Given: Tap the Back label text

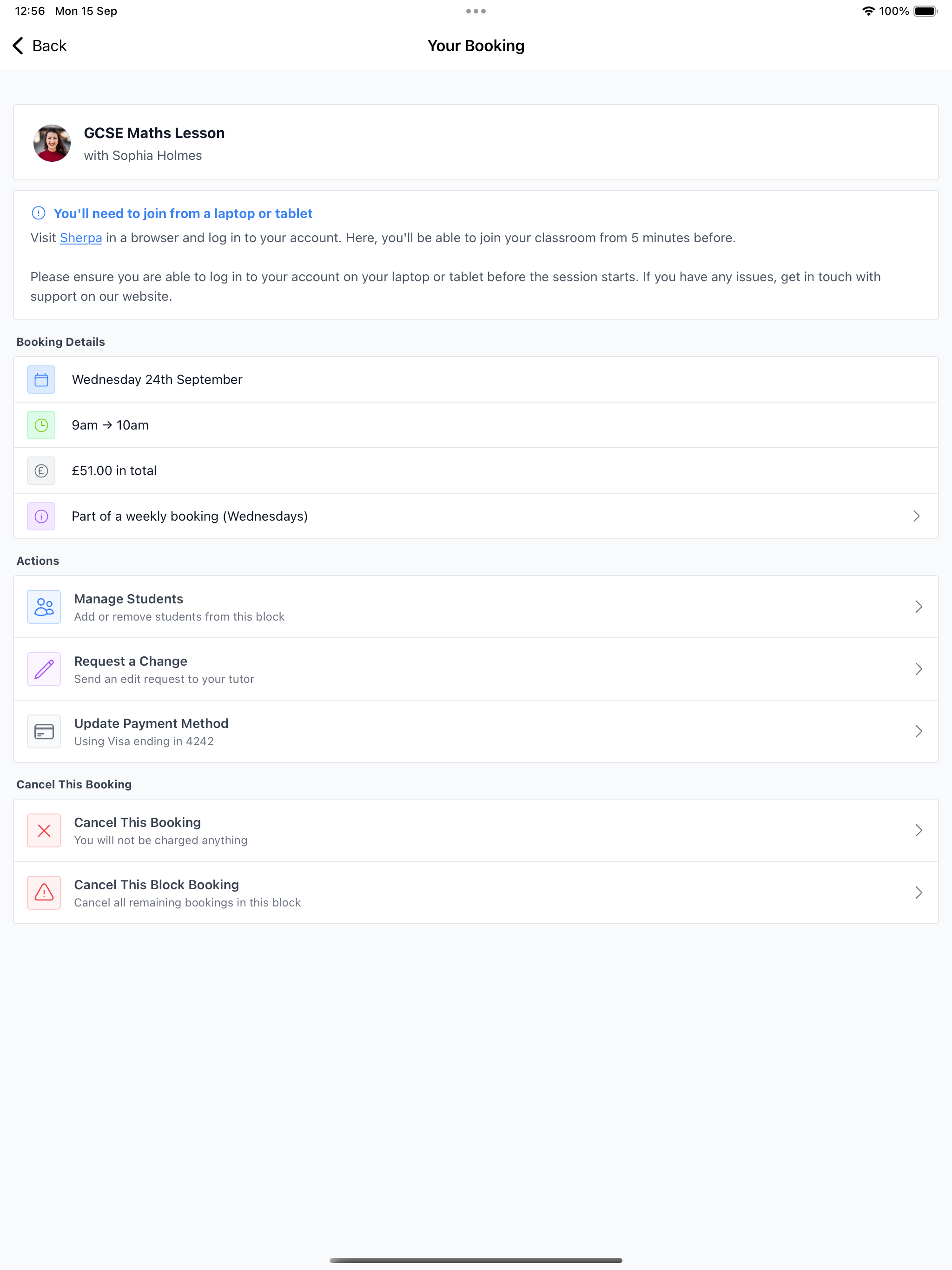Looking at the screenshot, I should [49, 46].
